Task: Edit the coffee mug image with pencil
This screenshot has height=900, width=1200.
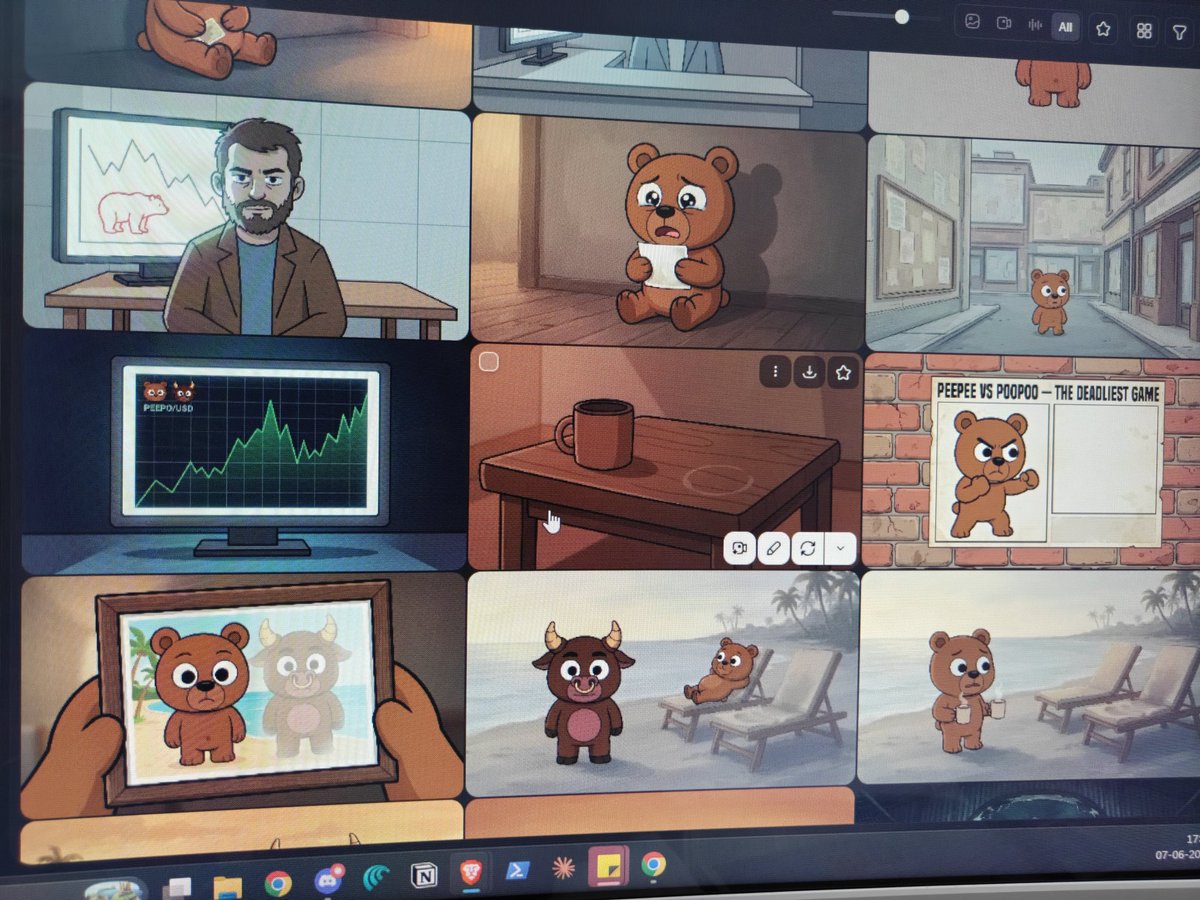Action: tap(773, 548)
